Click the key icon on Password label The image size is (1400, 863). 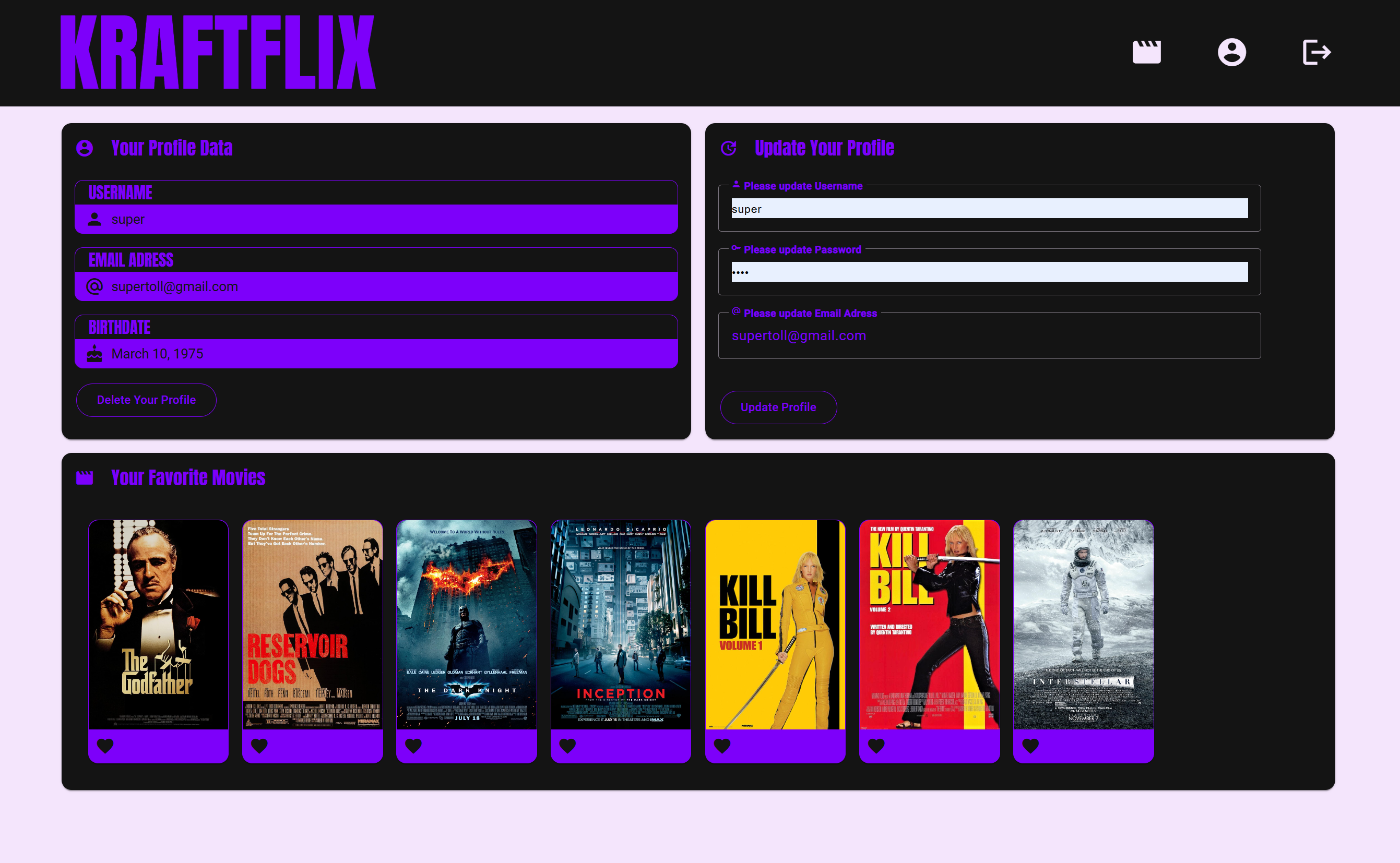pyautogui.click(x=736, y=248)
